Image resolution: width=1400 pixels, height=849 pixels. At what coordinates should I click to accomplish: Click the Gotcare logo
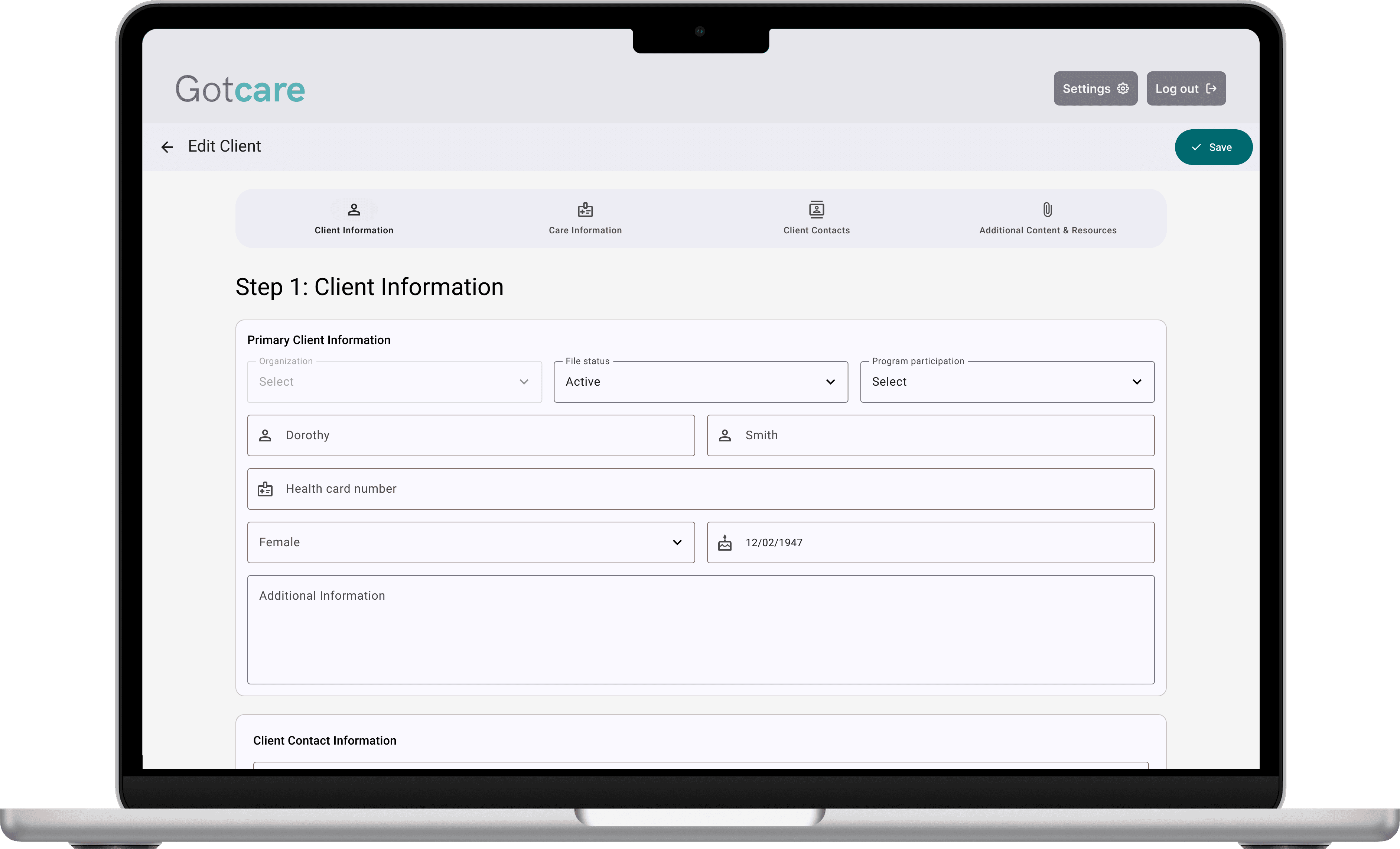click(240, 89)
